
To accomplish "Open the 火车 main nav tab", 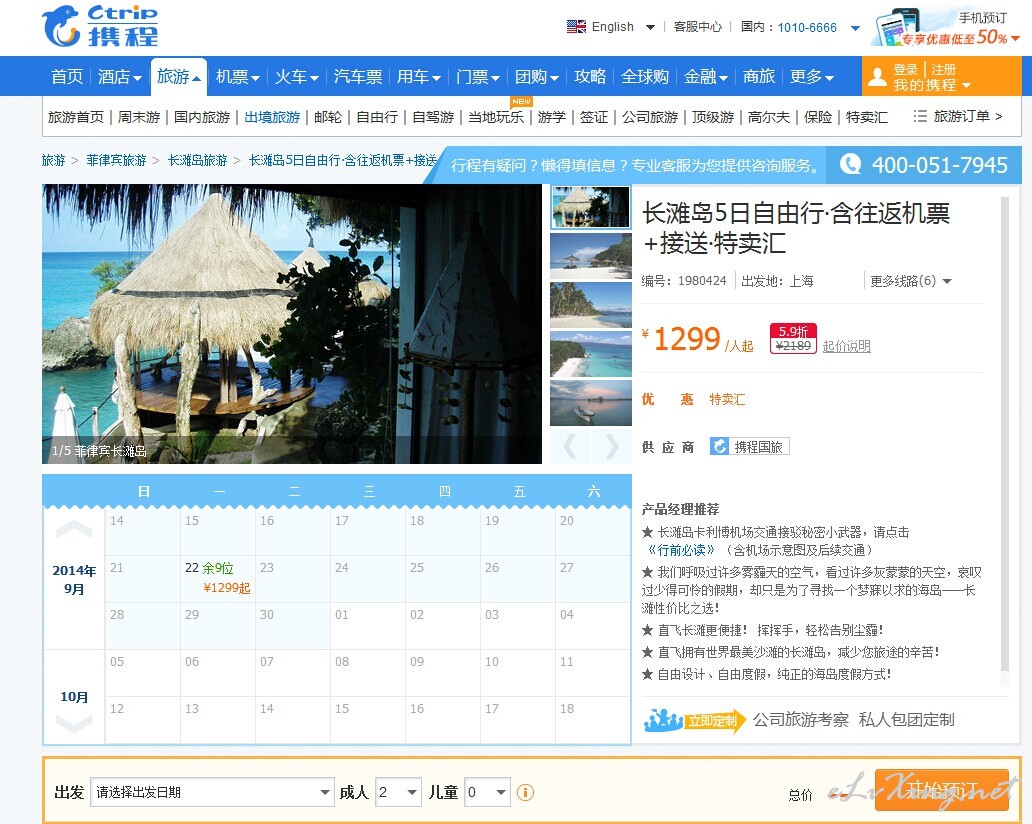I will tap(296, 76).
